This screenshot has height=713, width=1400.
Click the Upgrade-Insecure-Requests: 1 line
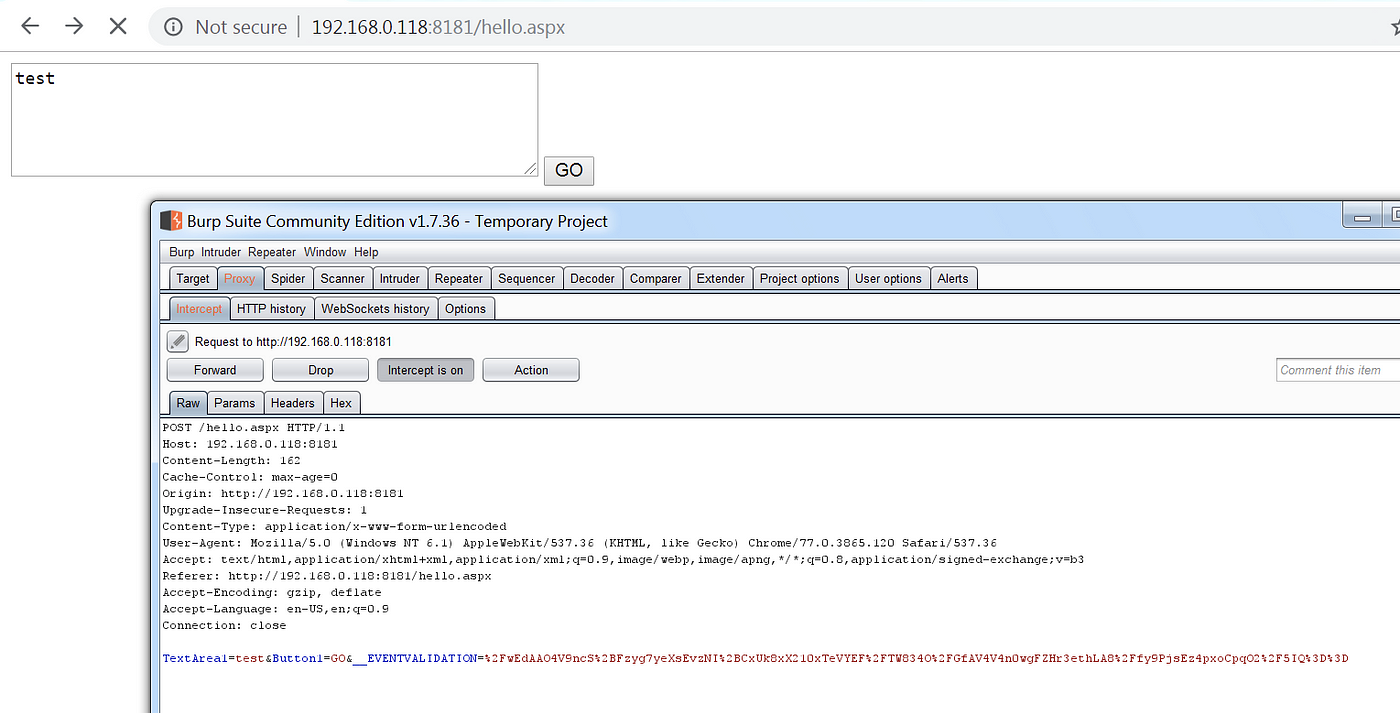pos(264,510)
